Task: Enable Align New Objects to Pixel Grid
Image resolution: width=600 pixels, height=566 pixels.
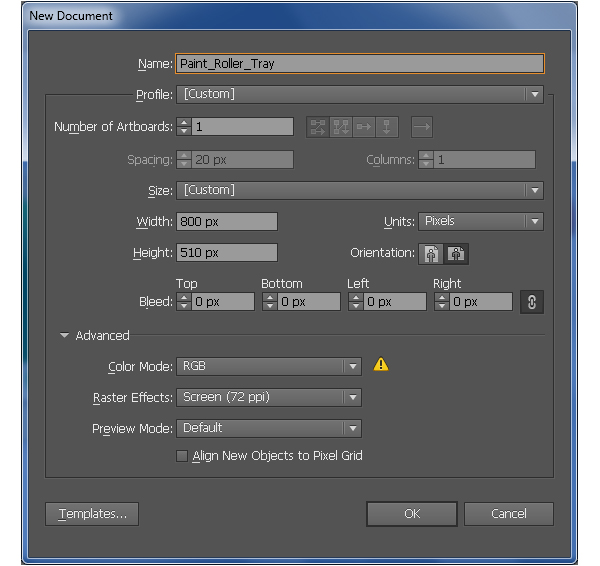Action: [x=182, y=456]
